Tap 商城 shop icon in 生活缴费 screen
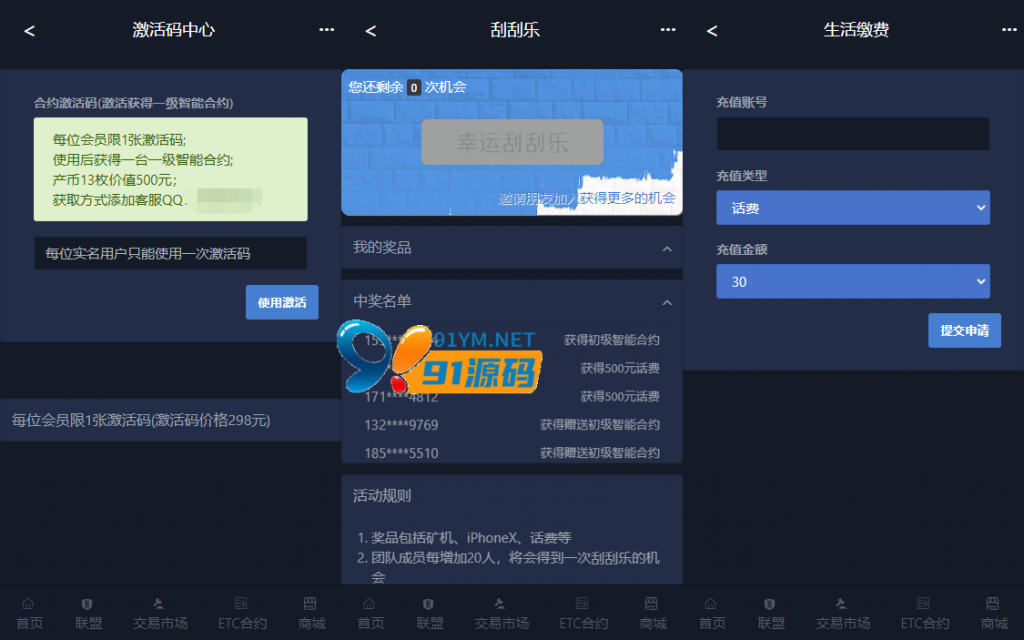Image resolution: width=1024 pixels, height=640 pixels. click(x=993, y=603)
